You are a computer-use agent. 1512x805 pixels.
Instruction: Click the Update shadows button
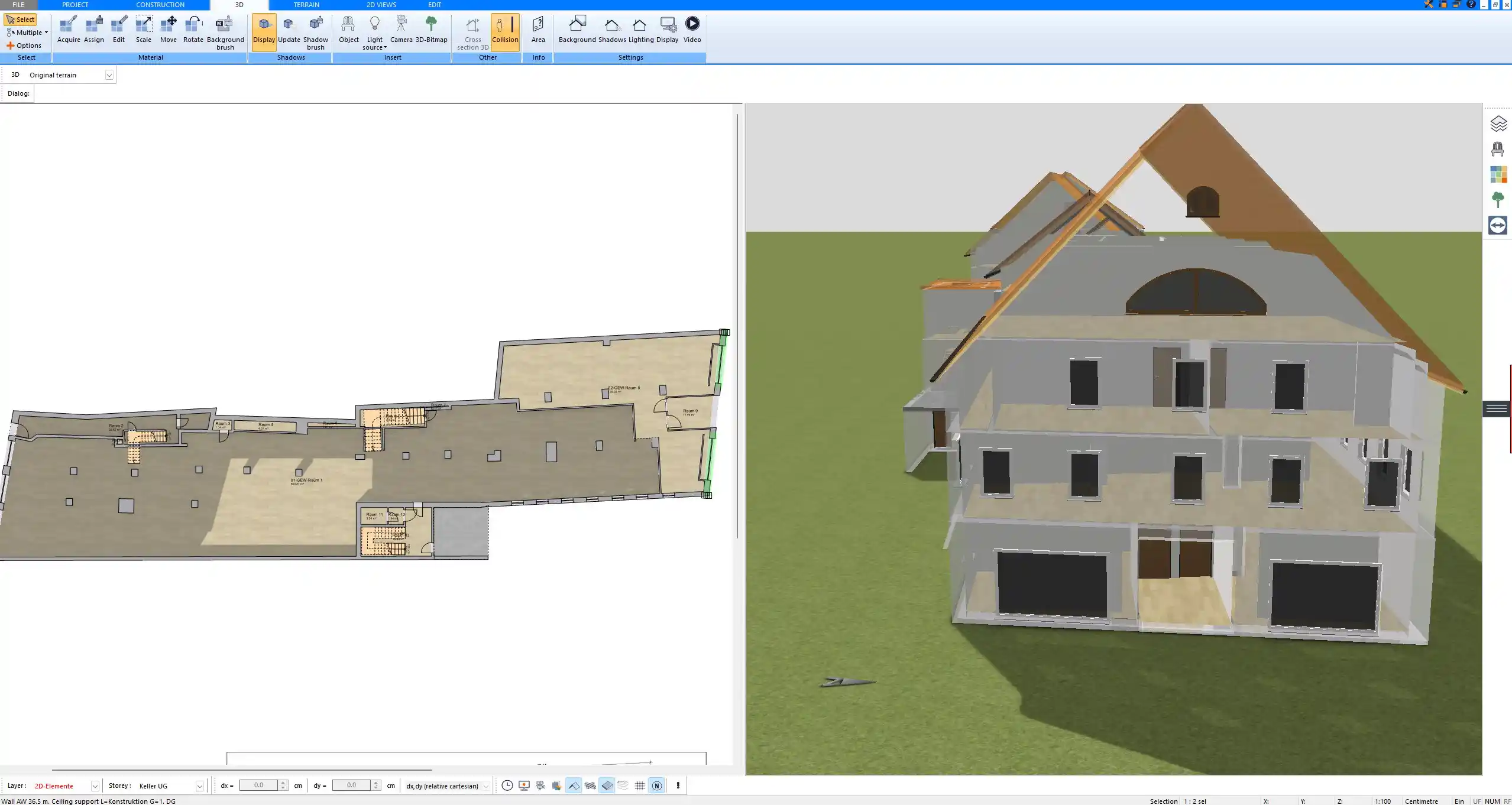(288, 28)
